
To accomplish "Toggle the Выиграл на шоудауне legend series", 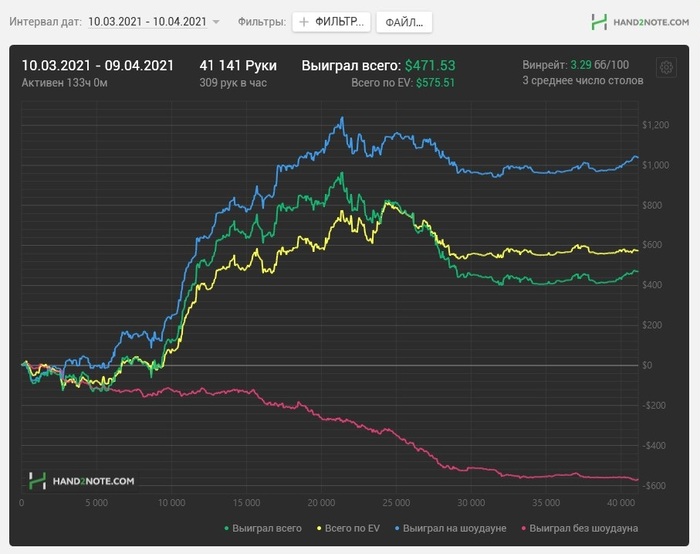I will pyautogui.click(x=450, y=529).
